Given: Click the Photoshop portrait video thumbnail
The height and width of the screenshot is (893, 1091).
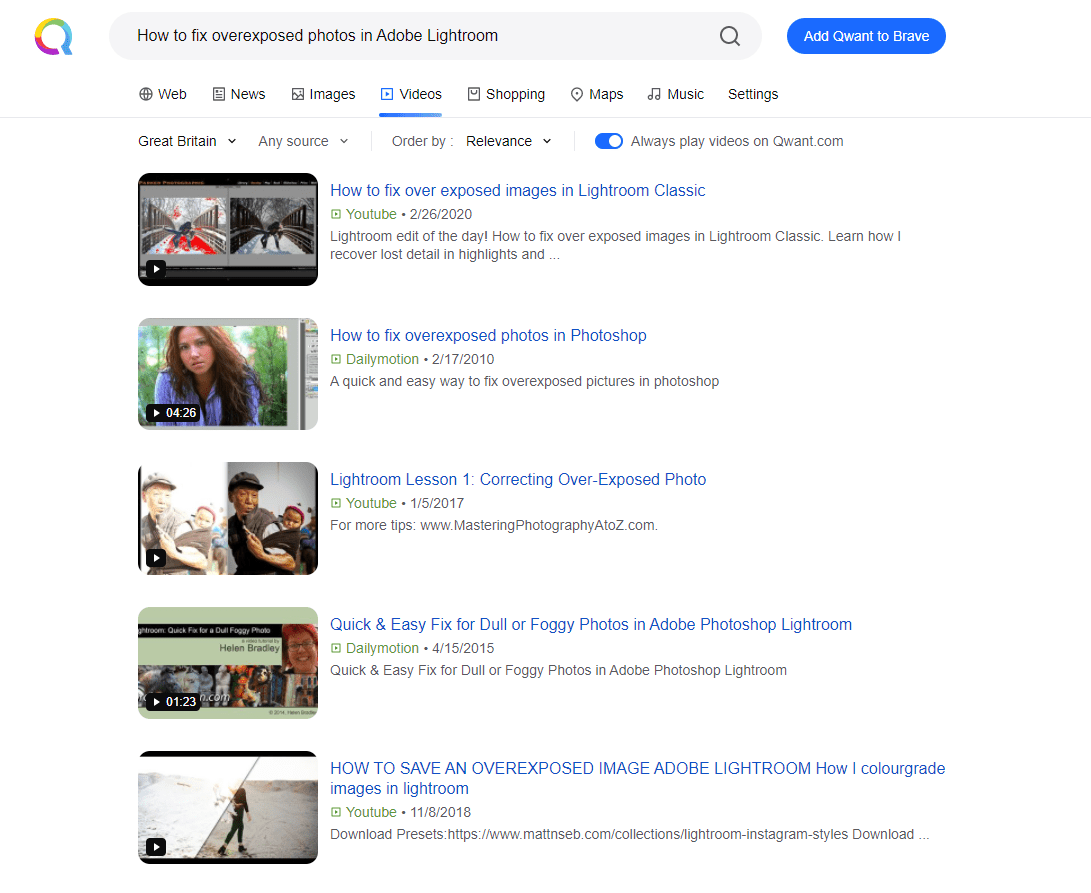Looking at the screenshot, I should pyautogui.click(x=228, y=374).
